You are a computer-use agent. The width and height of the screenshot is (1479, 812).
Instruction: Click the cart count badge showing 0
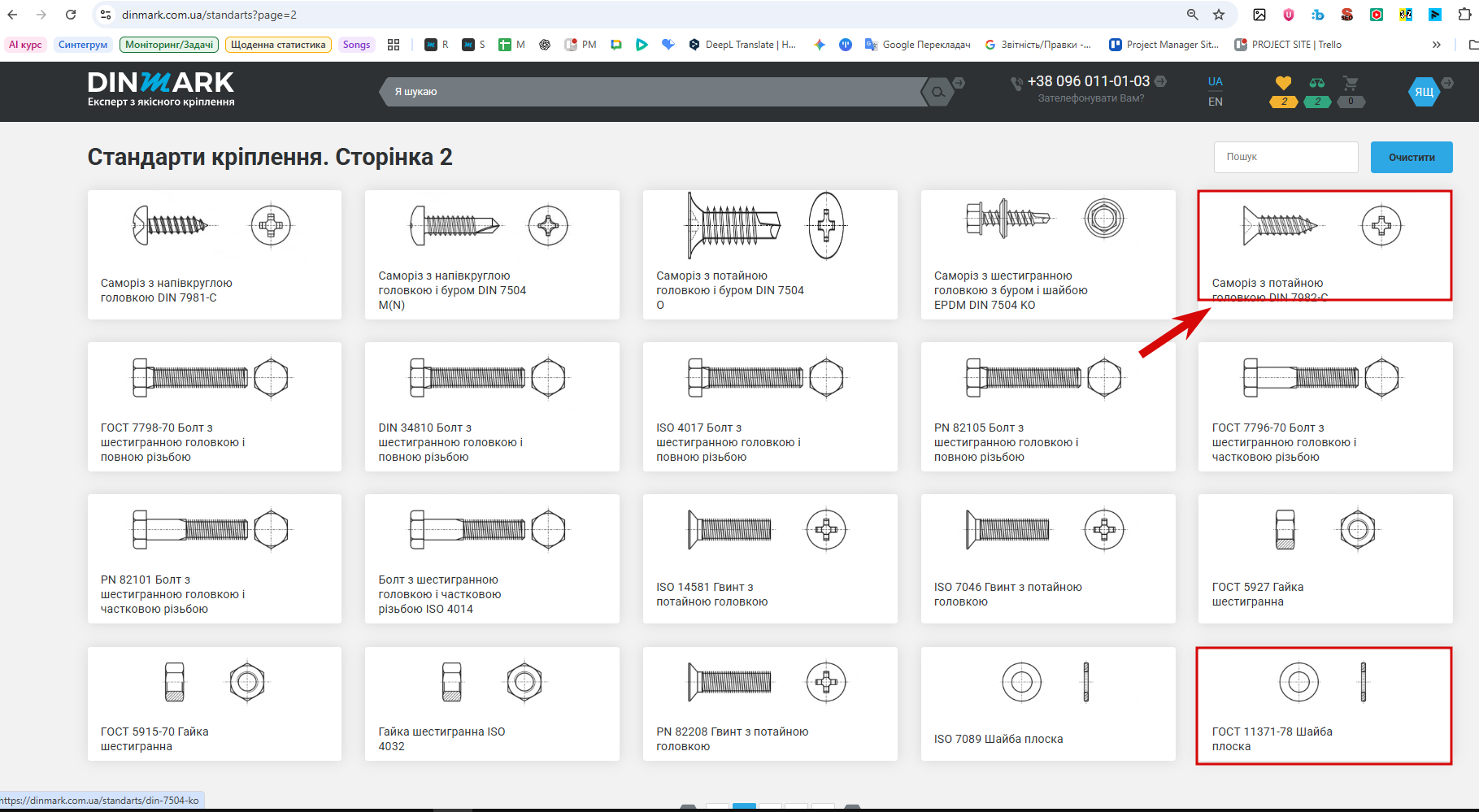pos(1351,102)
